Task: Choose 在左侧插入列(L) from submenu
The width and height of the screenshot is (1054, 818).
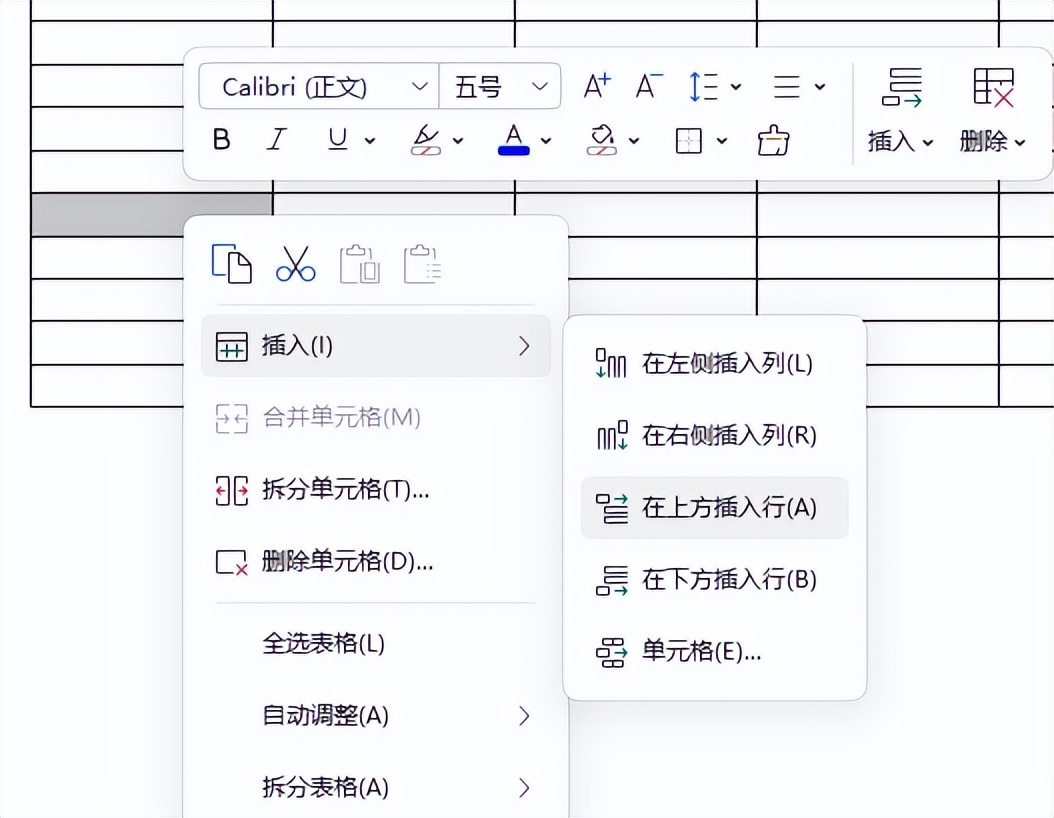Action: [714, 364]
